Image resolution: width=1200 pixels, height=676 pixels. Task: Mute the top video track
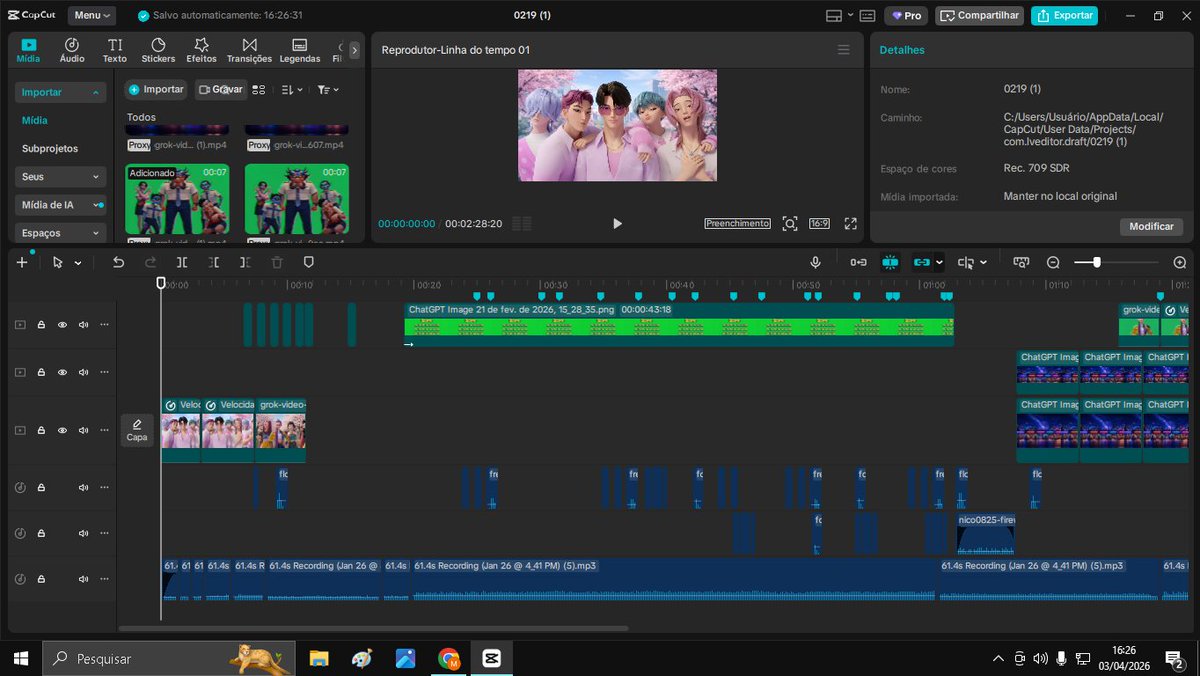click(83, 325)
